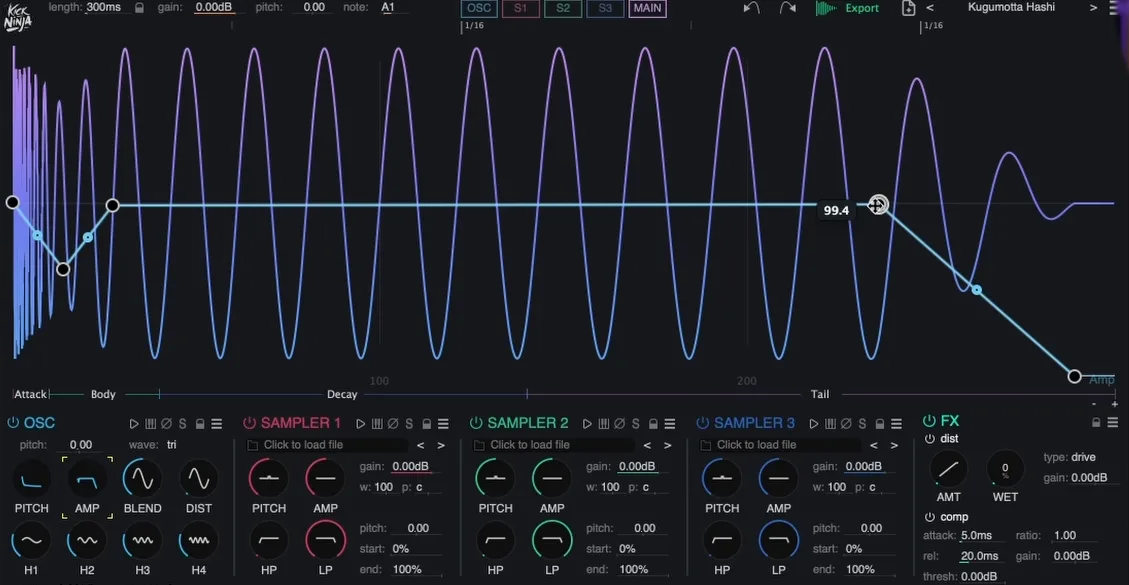
Task: Open the Sampler 1 hamburger menu
Action: (443, 424)
